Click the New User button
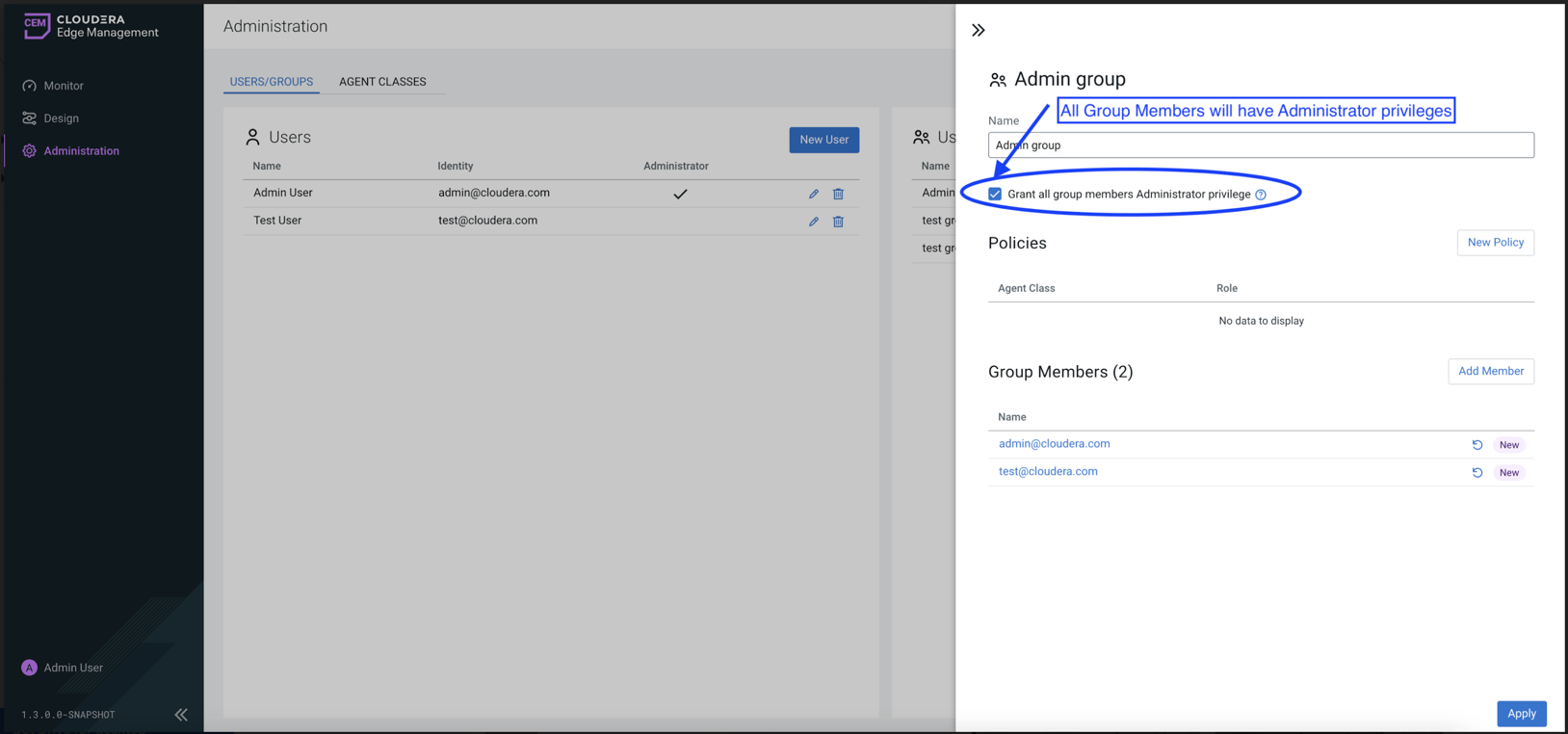Screen dimensions: 1568x734 823,140
